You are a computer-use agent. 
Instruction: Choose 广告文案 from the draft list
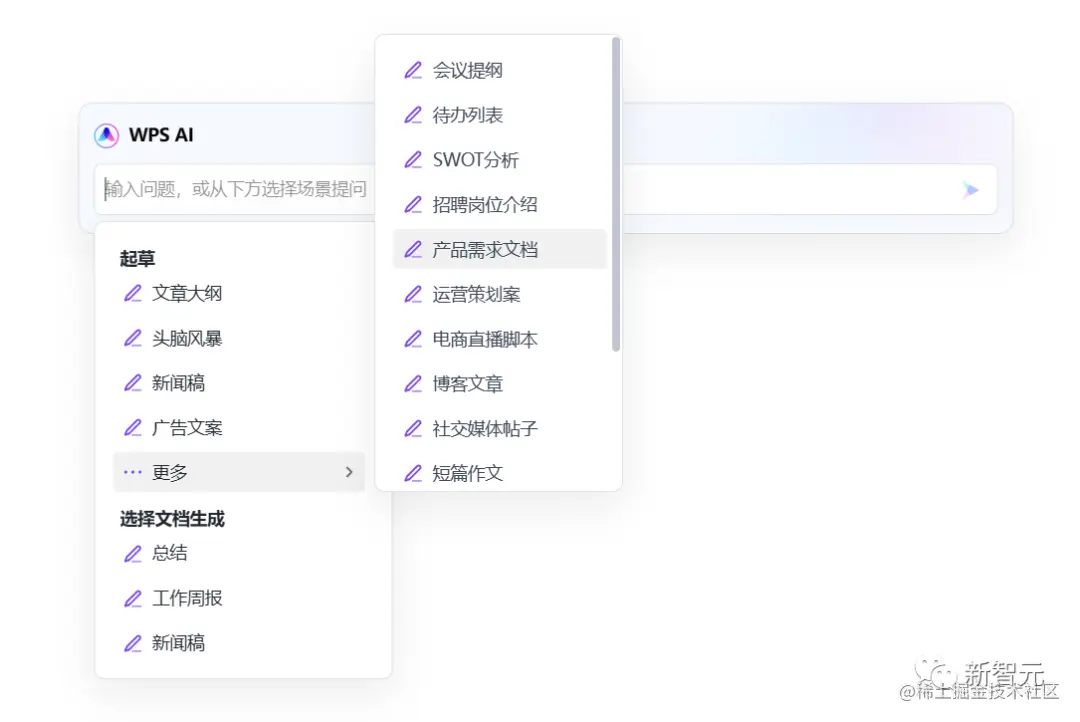[x=187, y=427]
